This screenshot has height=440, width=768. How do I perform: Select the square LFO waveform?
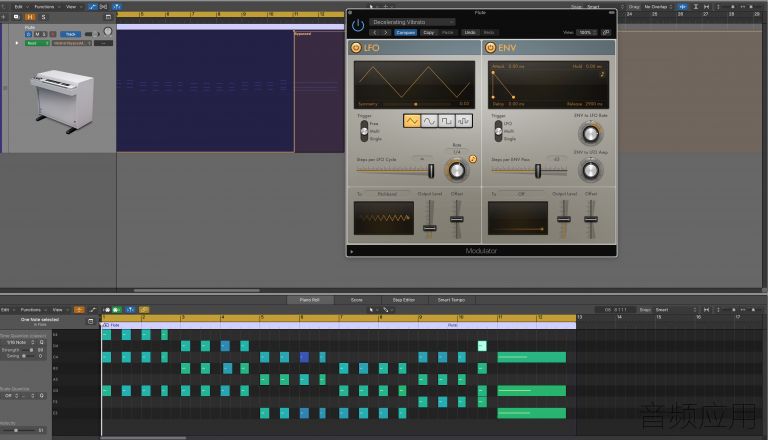click(446, 121)
